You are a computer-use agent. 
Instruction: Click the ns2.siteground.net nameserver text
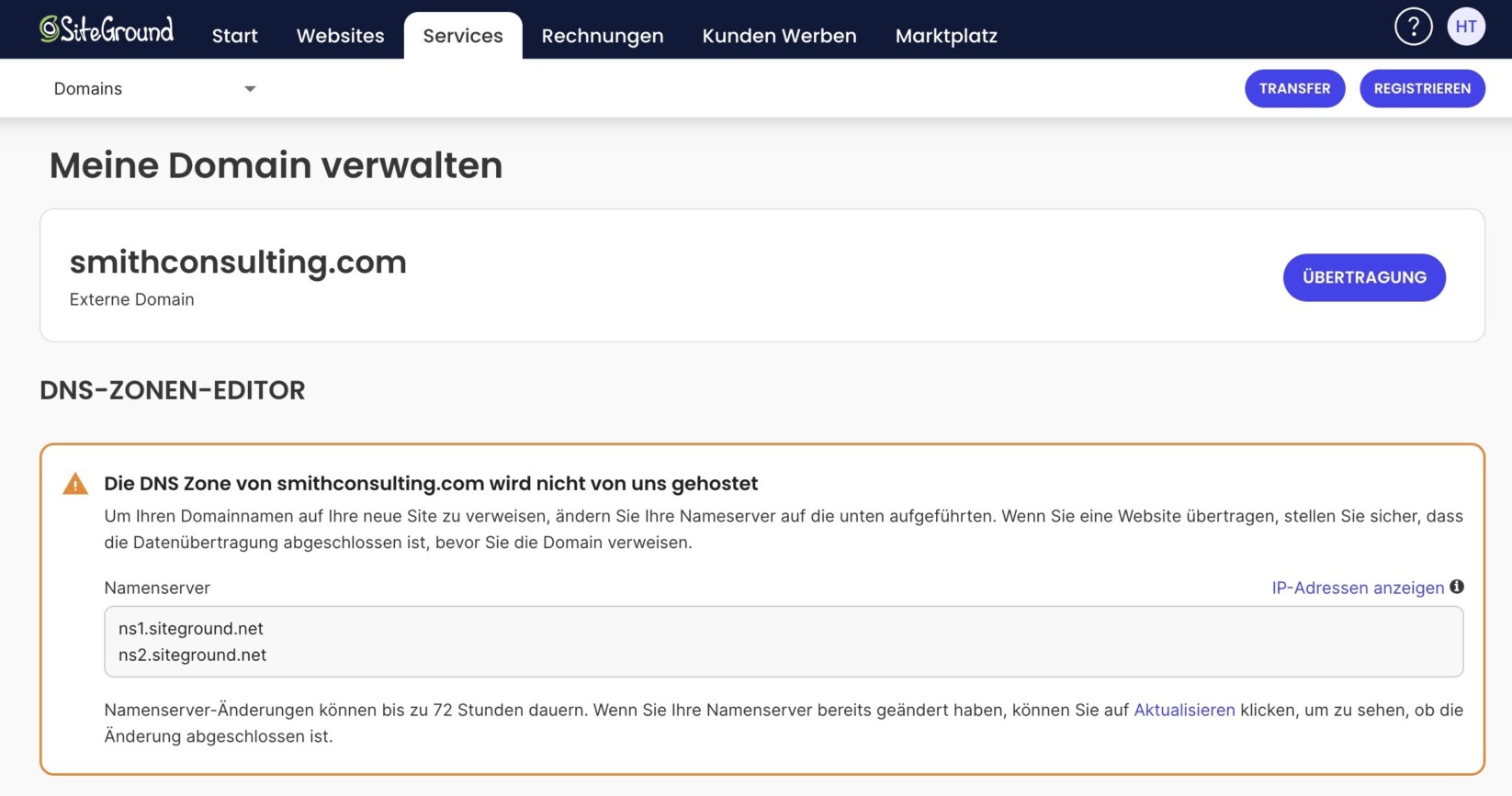click(x=193, y=656)
